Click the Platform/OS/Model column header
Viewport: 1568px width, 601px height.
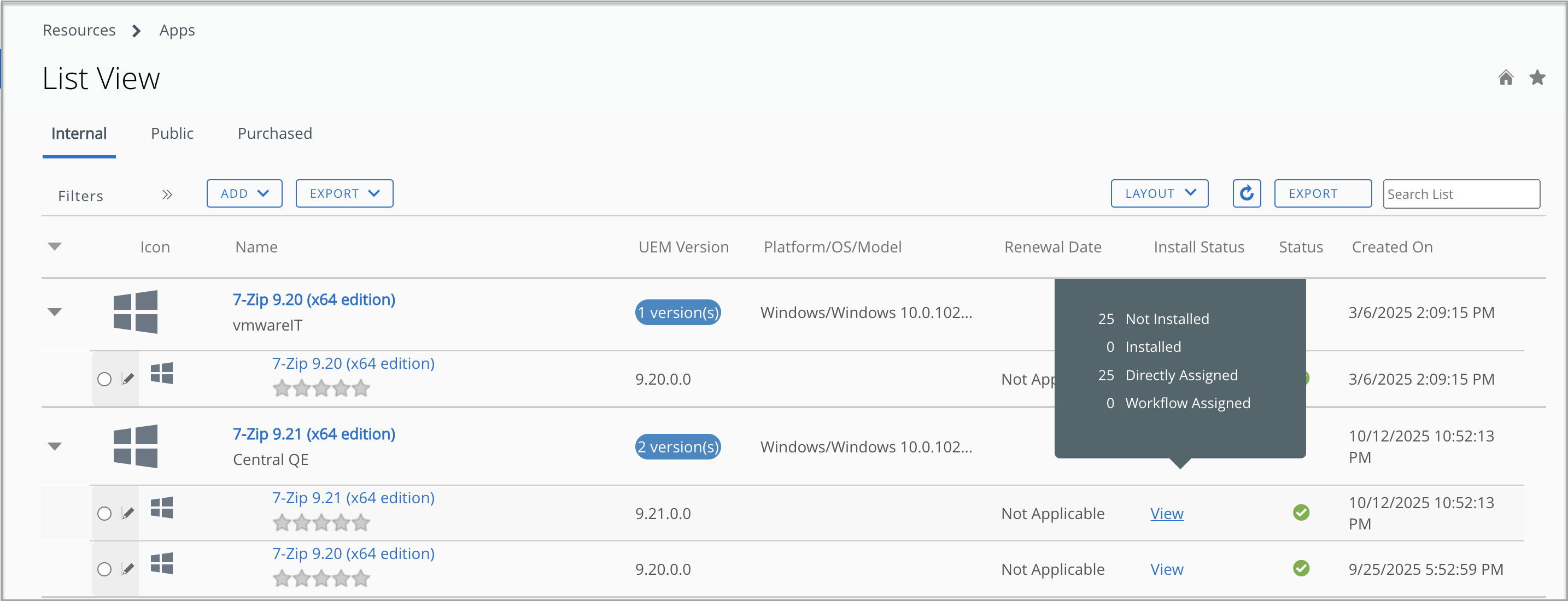click(x=833, y=247)
